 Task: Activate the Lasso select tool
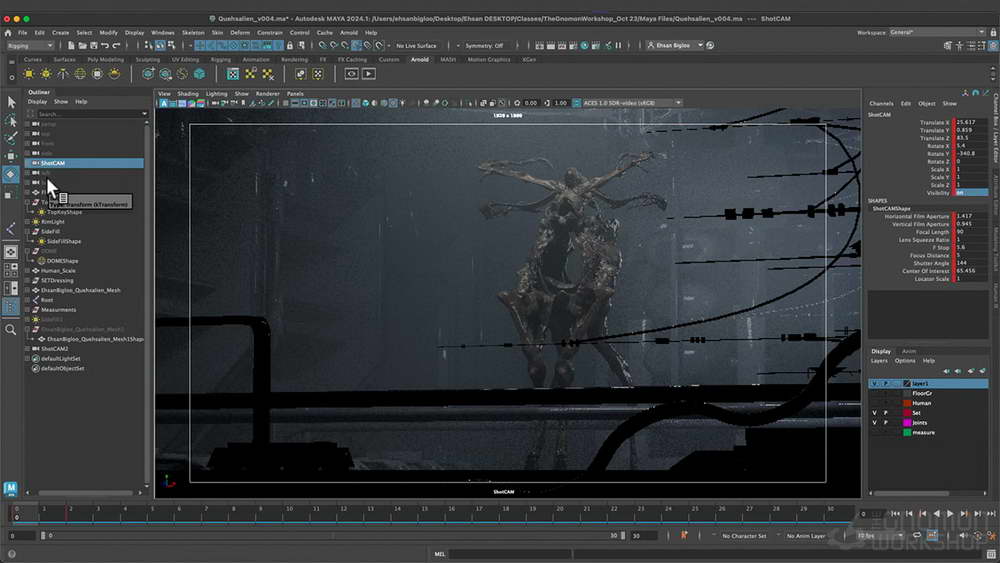click(11, 120)
